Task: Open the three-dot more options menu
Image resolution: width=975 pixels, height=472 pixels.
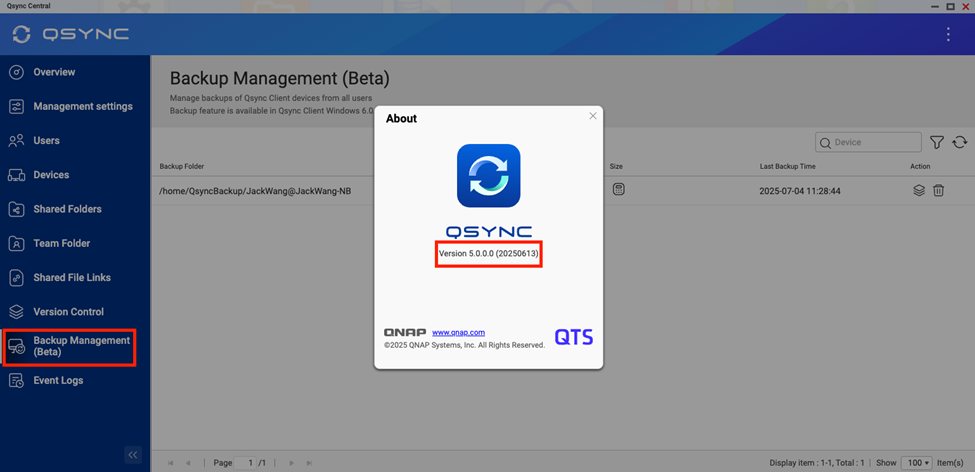Action: point(948,34)
